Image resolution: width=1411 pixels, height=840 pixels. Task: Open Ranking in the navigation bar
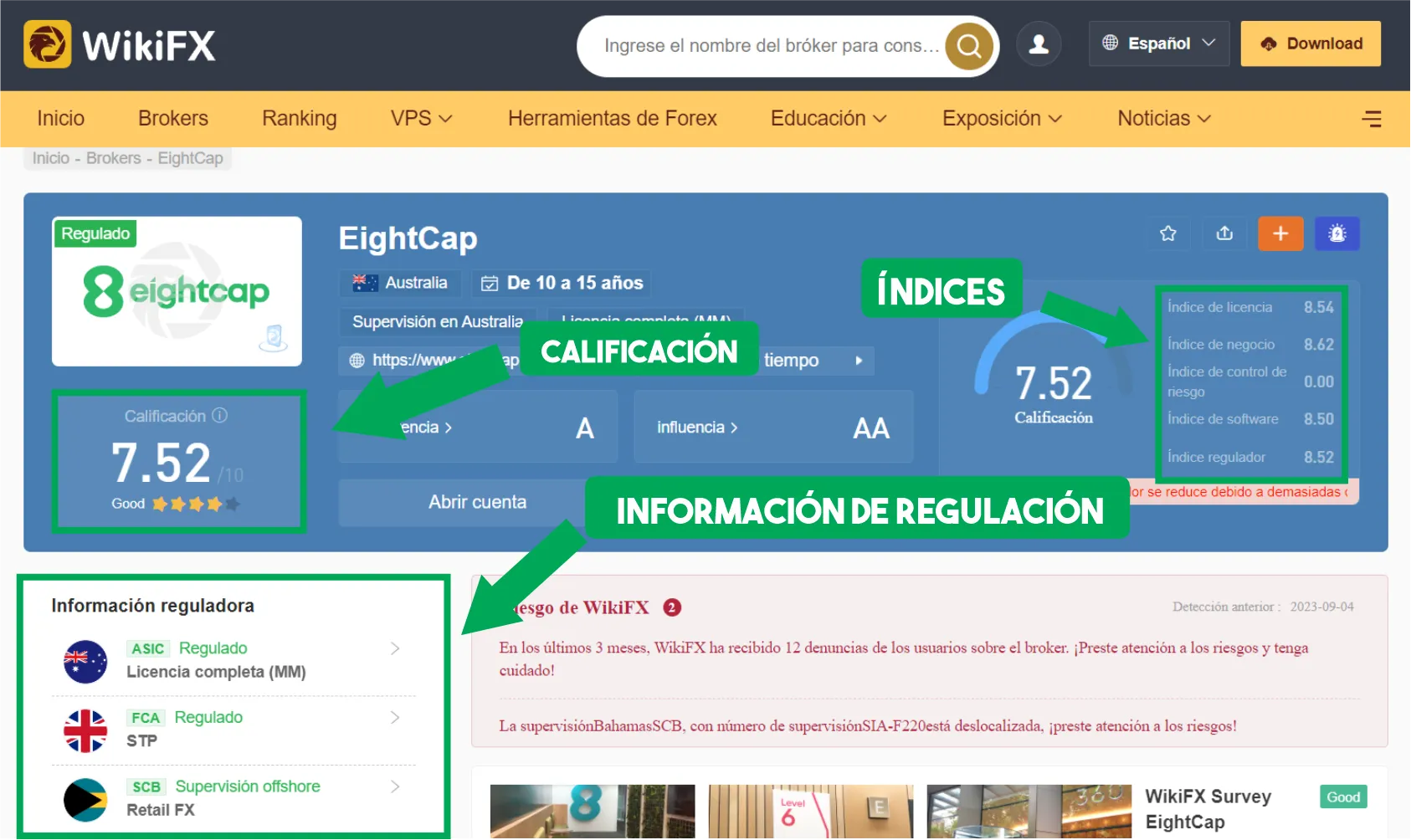(300, 119)
